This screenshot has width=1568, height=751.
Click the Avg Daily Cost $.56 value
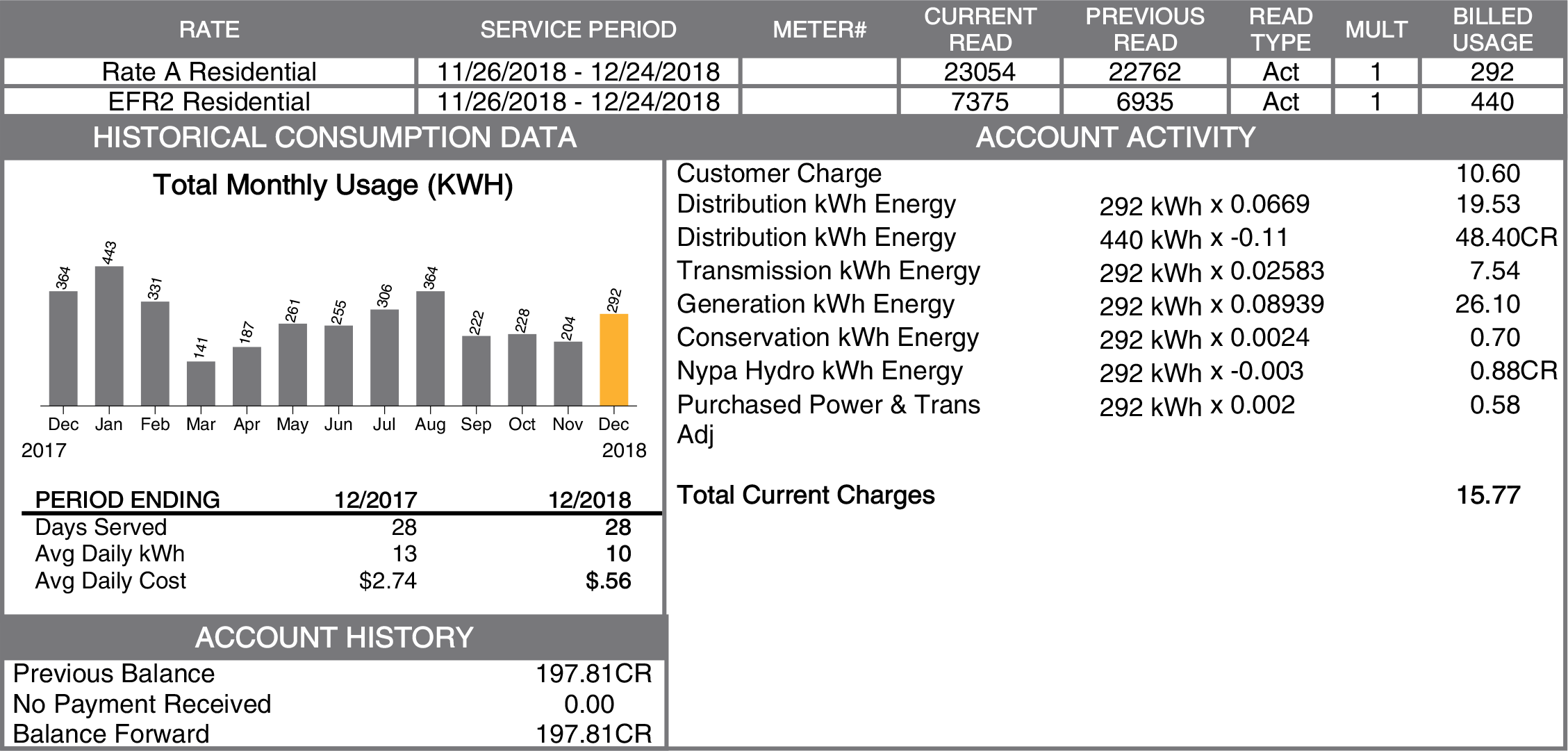coord(608,581)
